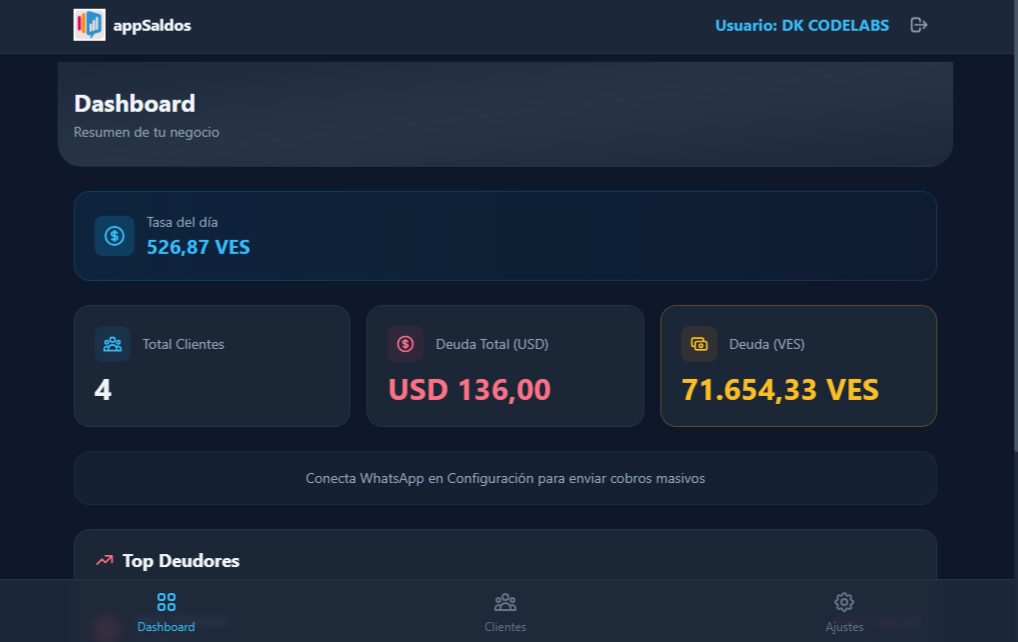Screen dimensions: 1018x642
Task: Click the people icon in Total Clientes card
Action: 112,344
